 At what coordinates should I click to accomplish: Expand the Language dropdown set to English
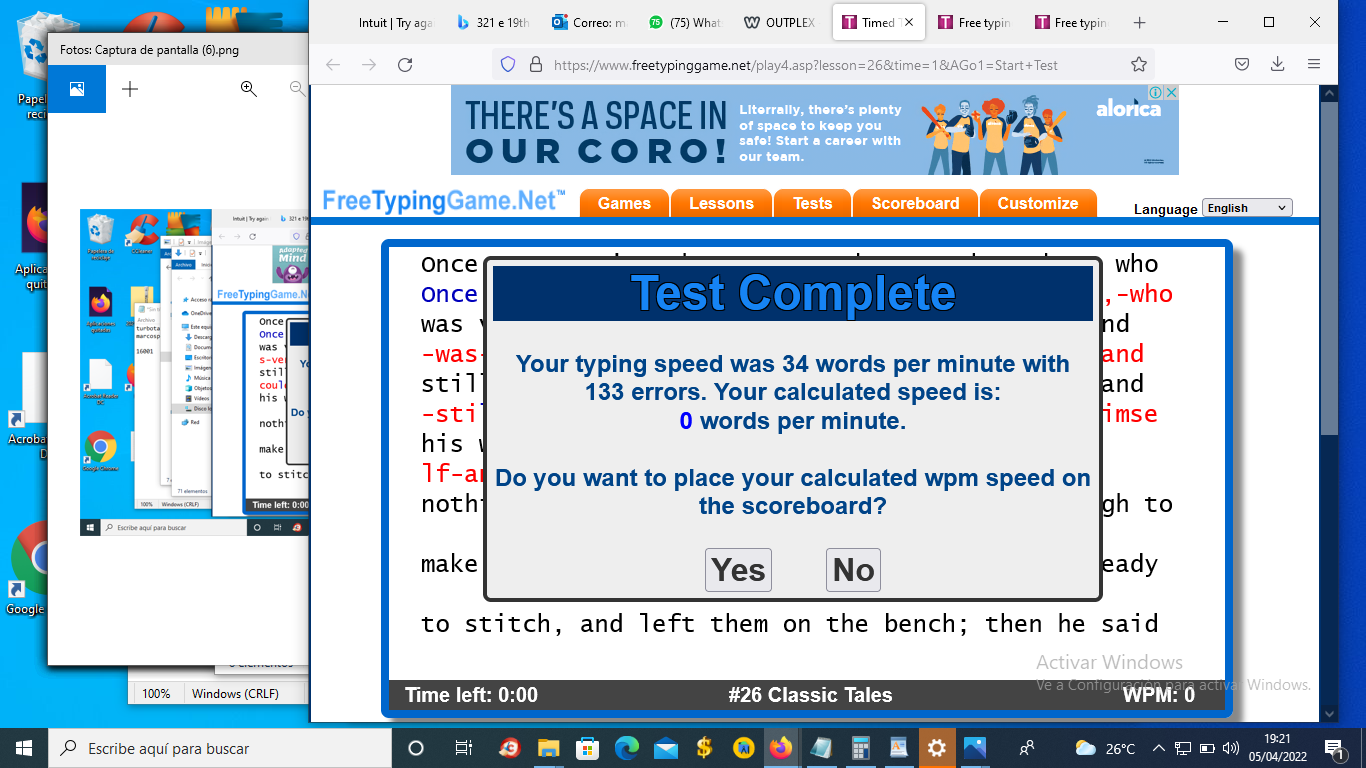tap(1247, 208)
